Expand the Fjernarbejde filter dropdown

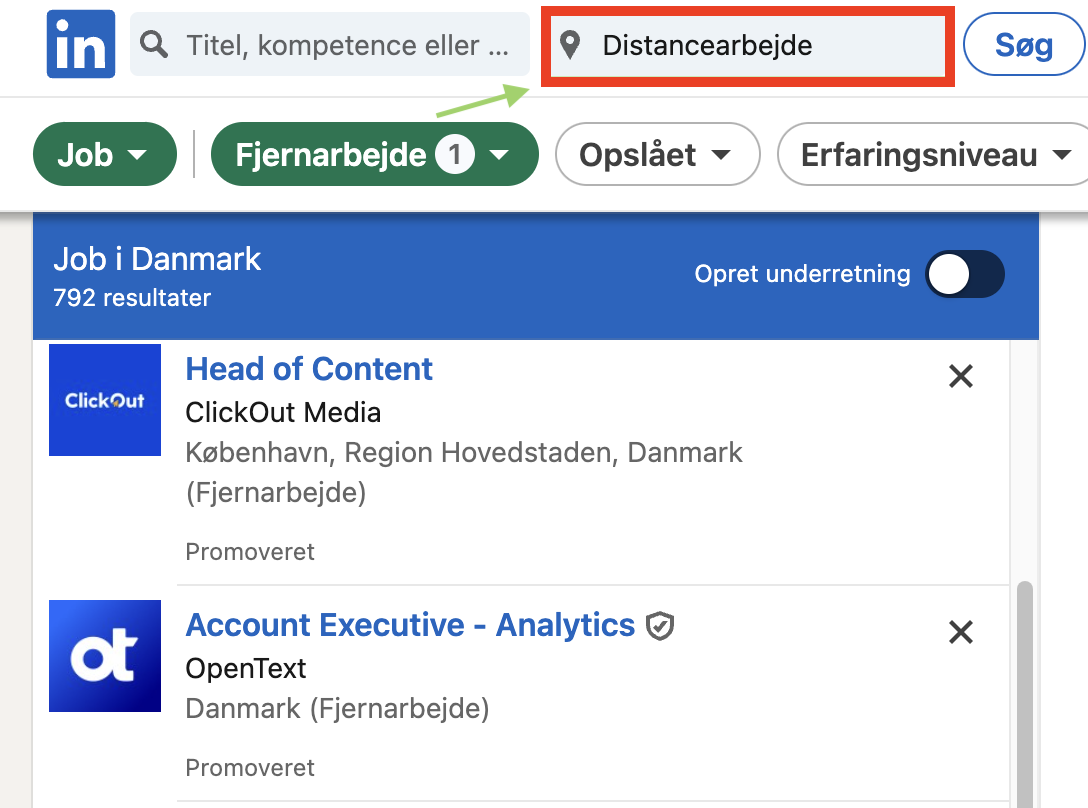[374, 154]
